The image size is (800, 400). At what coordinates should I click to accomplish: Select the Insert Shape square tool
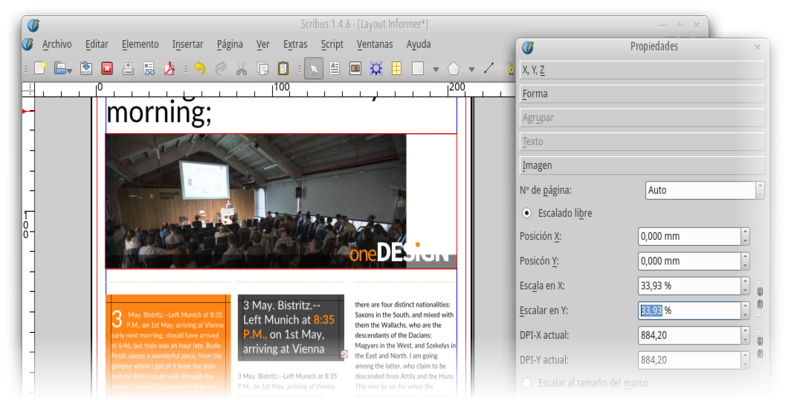pyautogui.click(x=418, y=68)
